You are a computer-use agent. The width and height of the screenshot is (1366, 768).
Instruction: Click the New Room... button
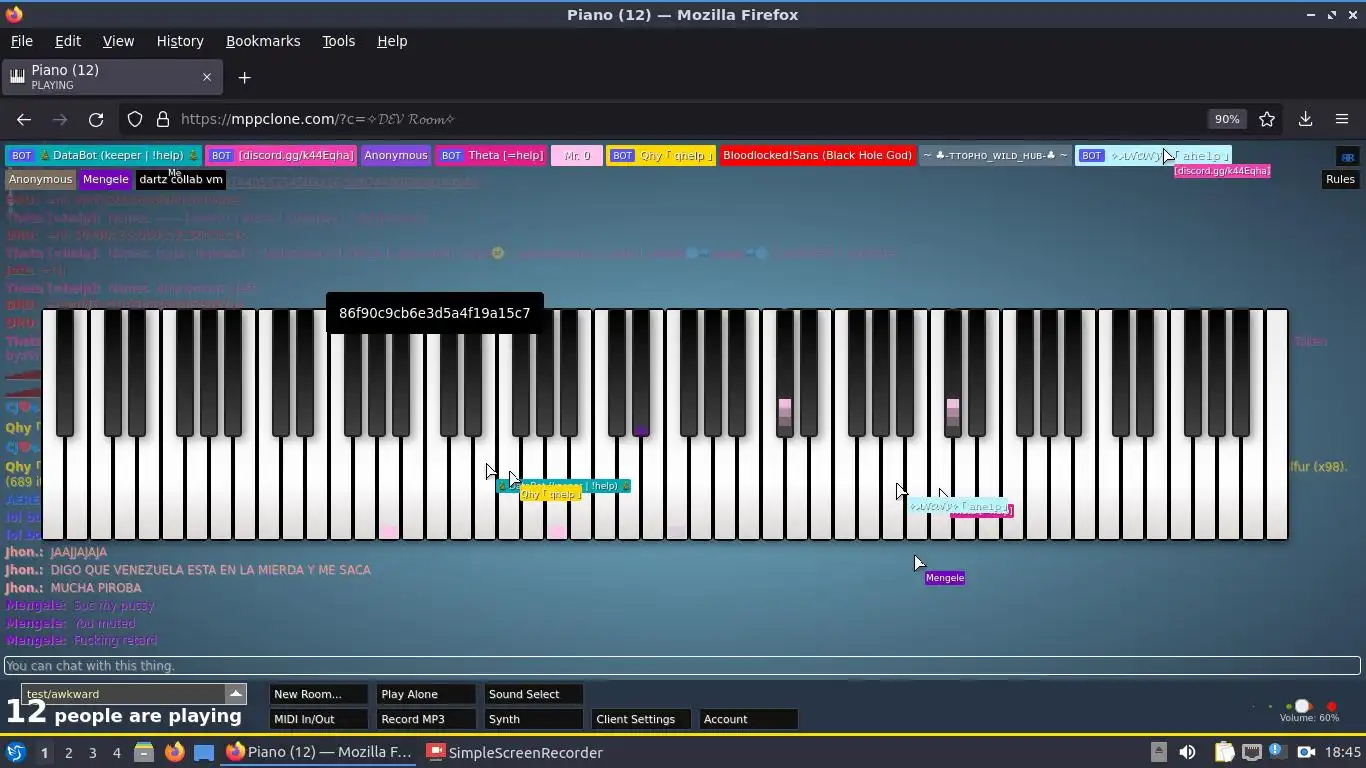318,694
